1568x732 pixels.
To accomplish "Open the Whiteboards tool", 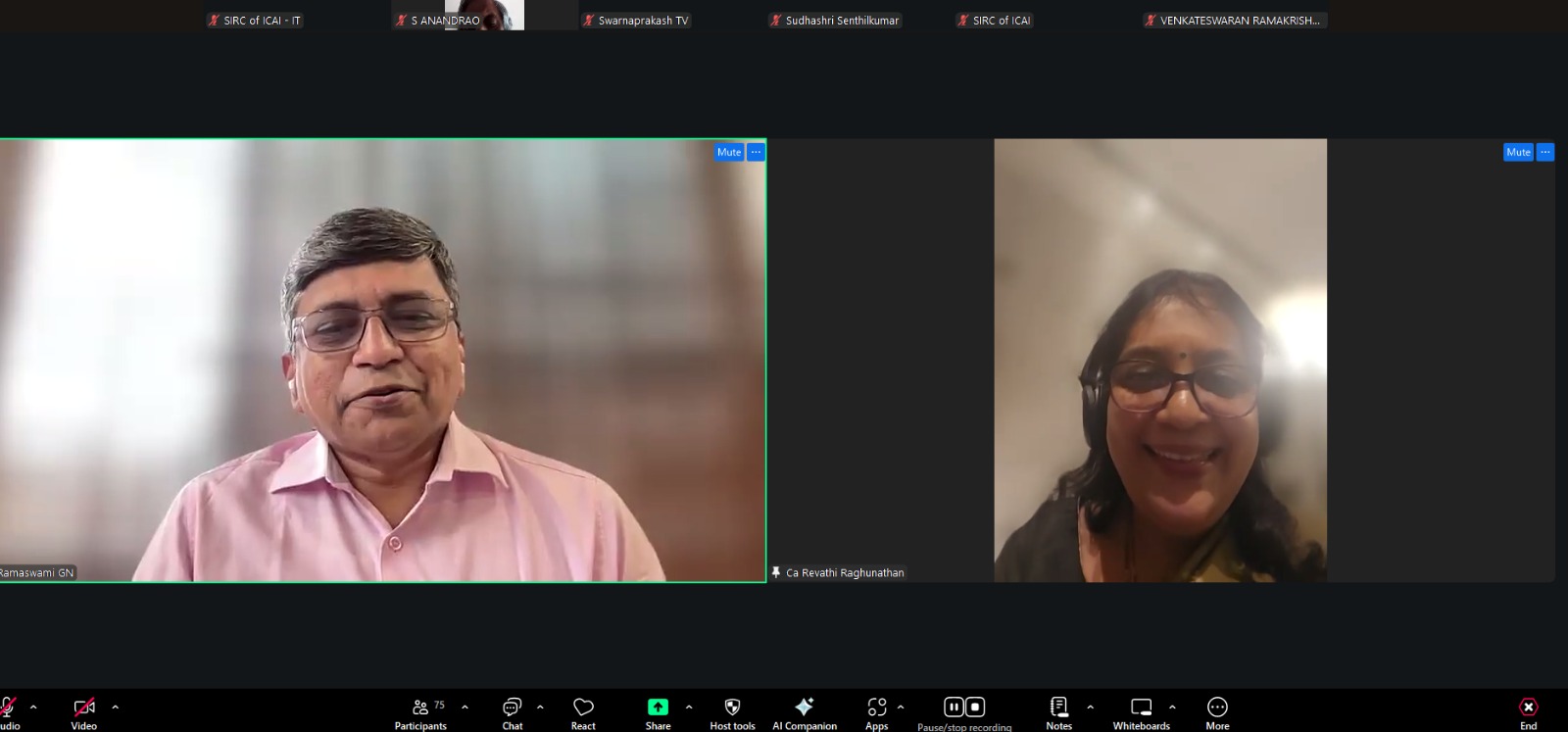I will (1141, 711).
